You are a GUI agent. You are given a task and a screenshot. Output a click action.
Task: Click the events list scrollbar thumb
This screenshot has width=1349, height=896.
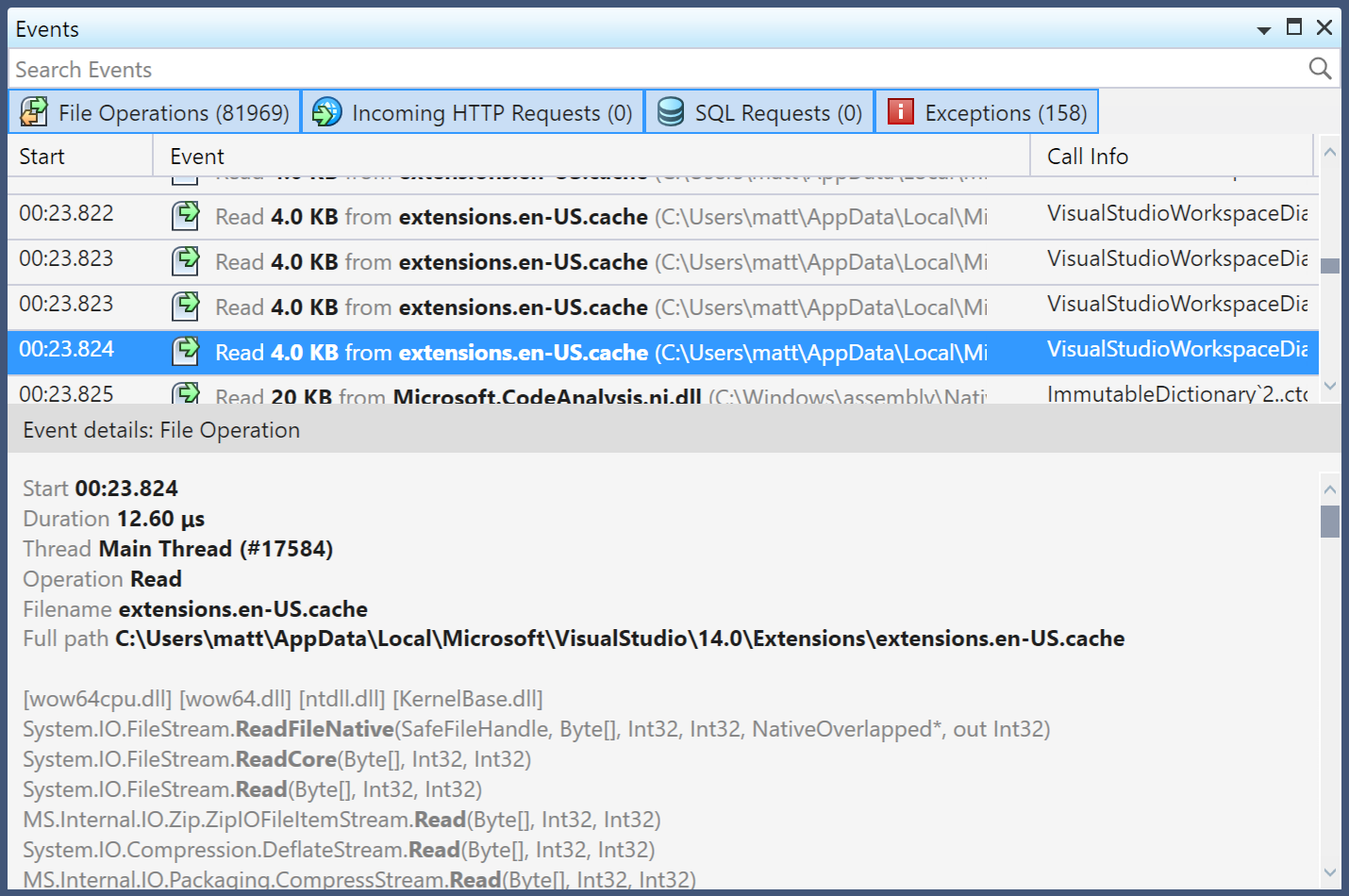point(1330,266)
